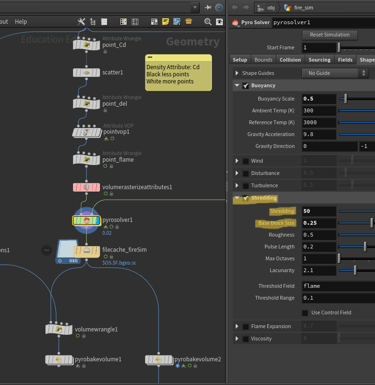Switch to the Sourcing tab
This screenshot has height=385, width=375.
(319, 60)
